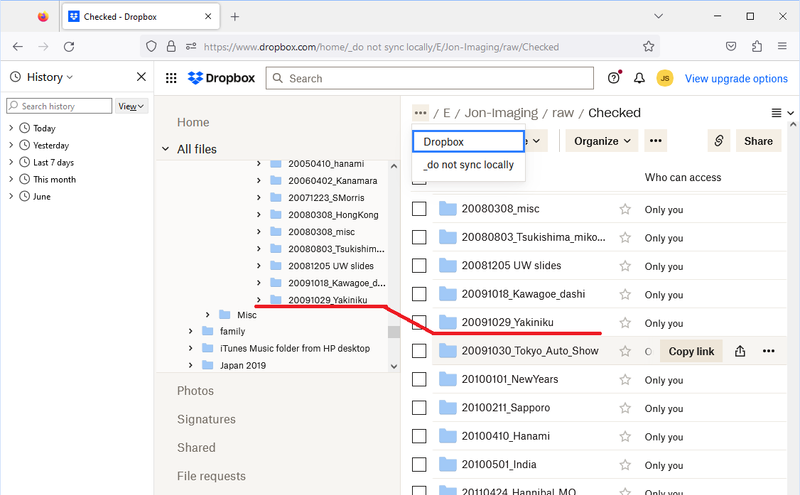The image size is (800, 495).
Task: Open the Organize dropdown
Action: tap(602, 141)
